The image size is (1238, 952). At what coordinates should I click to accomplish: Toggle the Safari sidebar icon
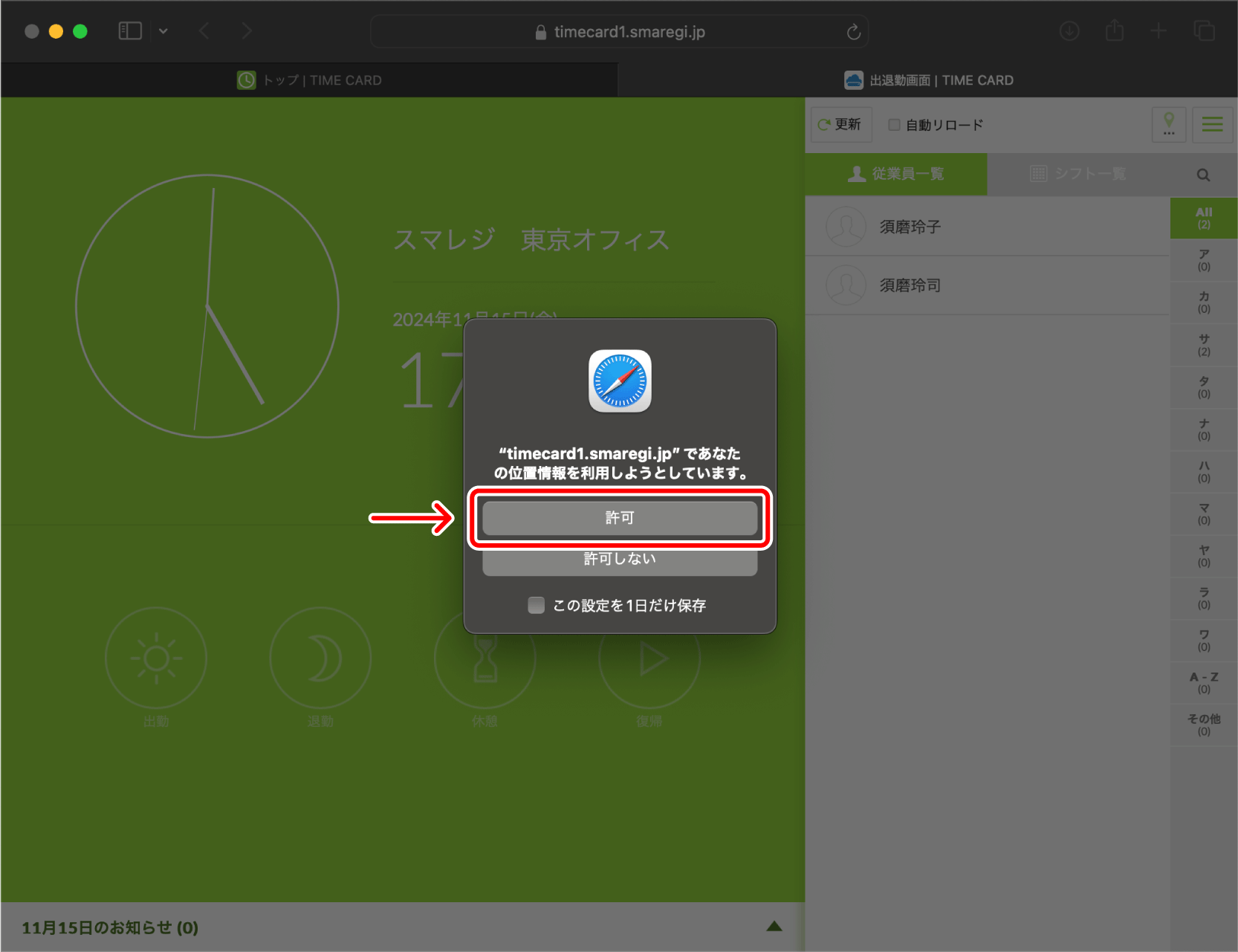click(x=130, y=31)
